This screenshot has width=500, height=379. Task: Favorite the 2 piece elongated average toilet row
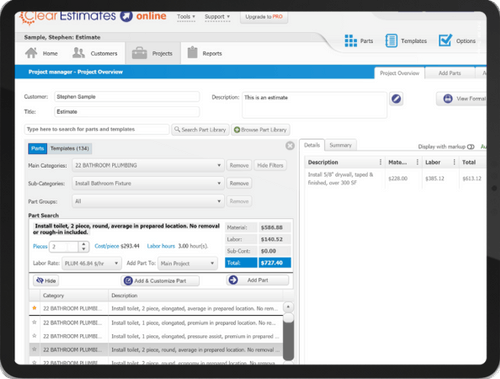[x=34, y=308]
